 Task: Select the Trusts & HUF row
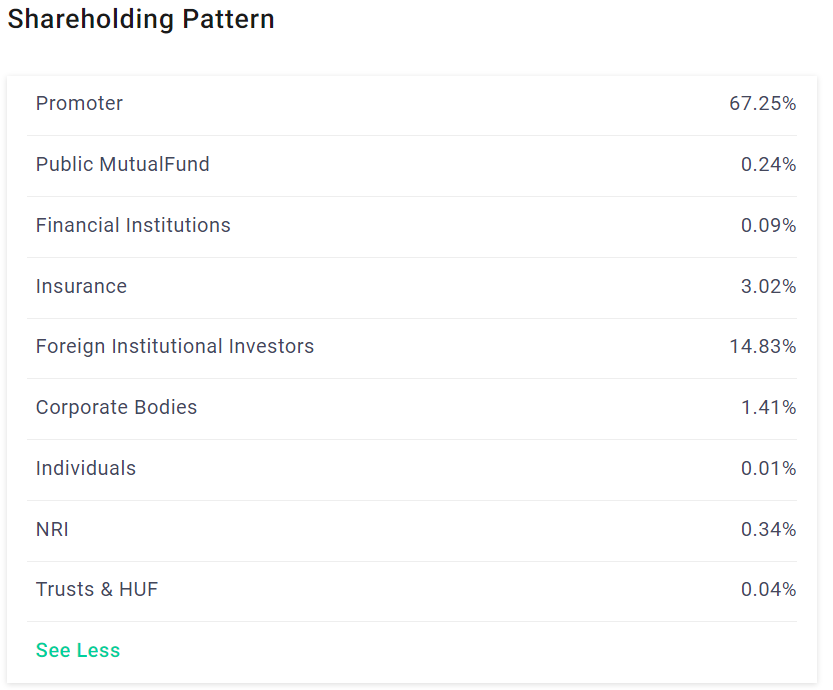[x=412, y=591]
